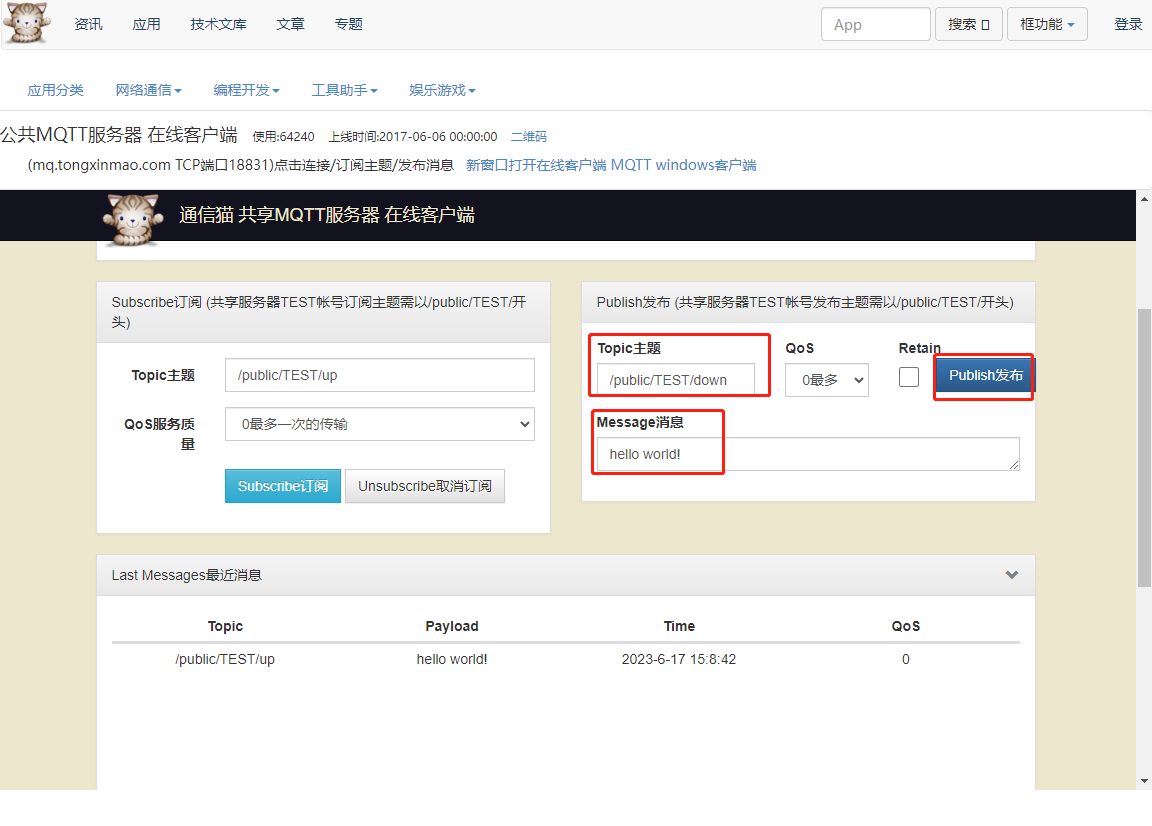Click Unsubscribe取消订阅 button

coord(425,486)
